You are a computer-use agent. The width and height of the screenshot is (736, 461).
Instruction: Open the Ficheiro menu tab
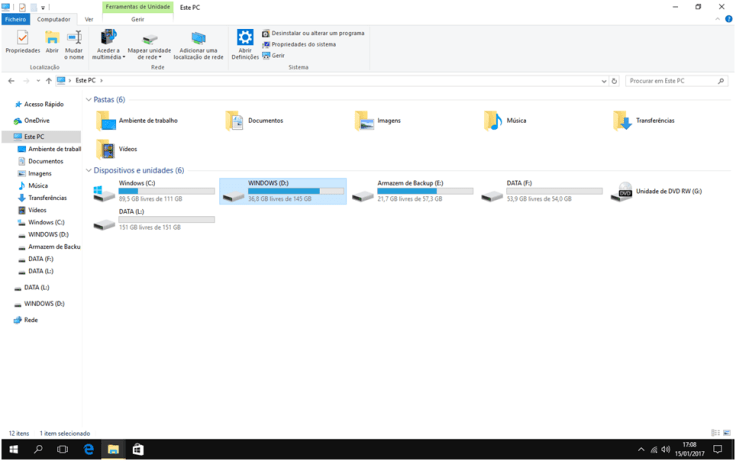[15, 19]
